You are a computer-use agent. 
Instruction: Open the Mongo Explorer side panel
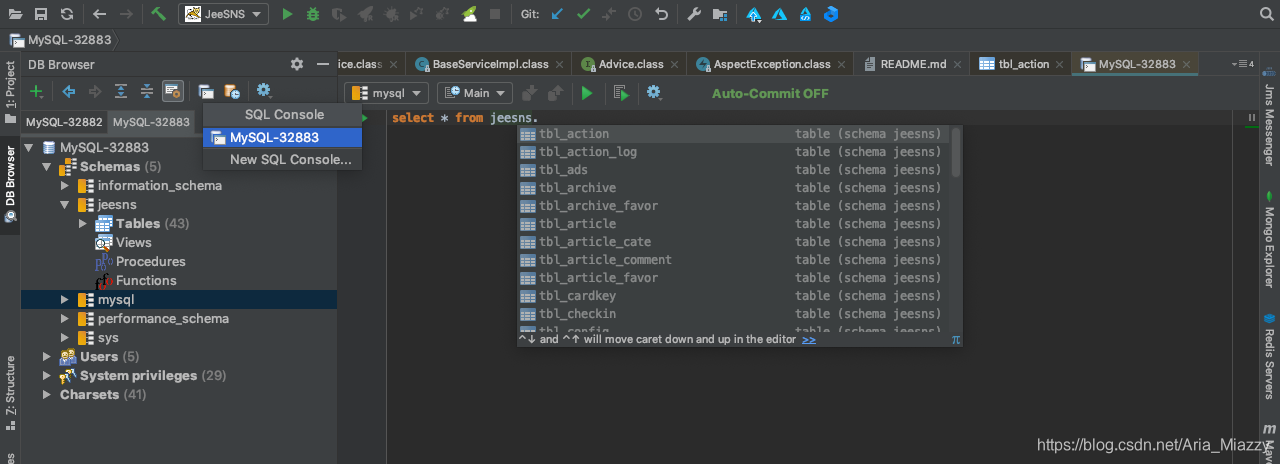1269,241
